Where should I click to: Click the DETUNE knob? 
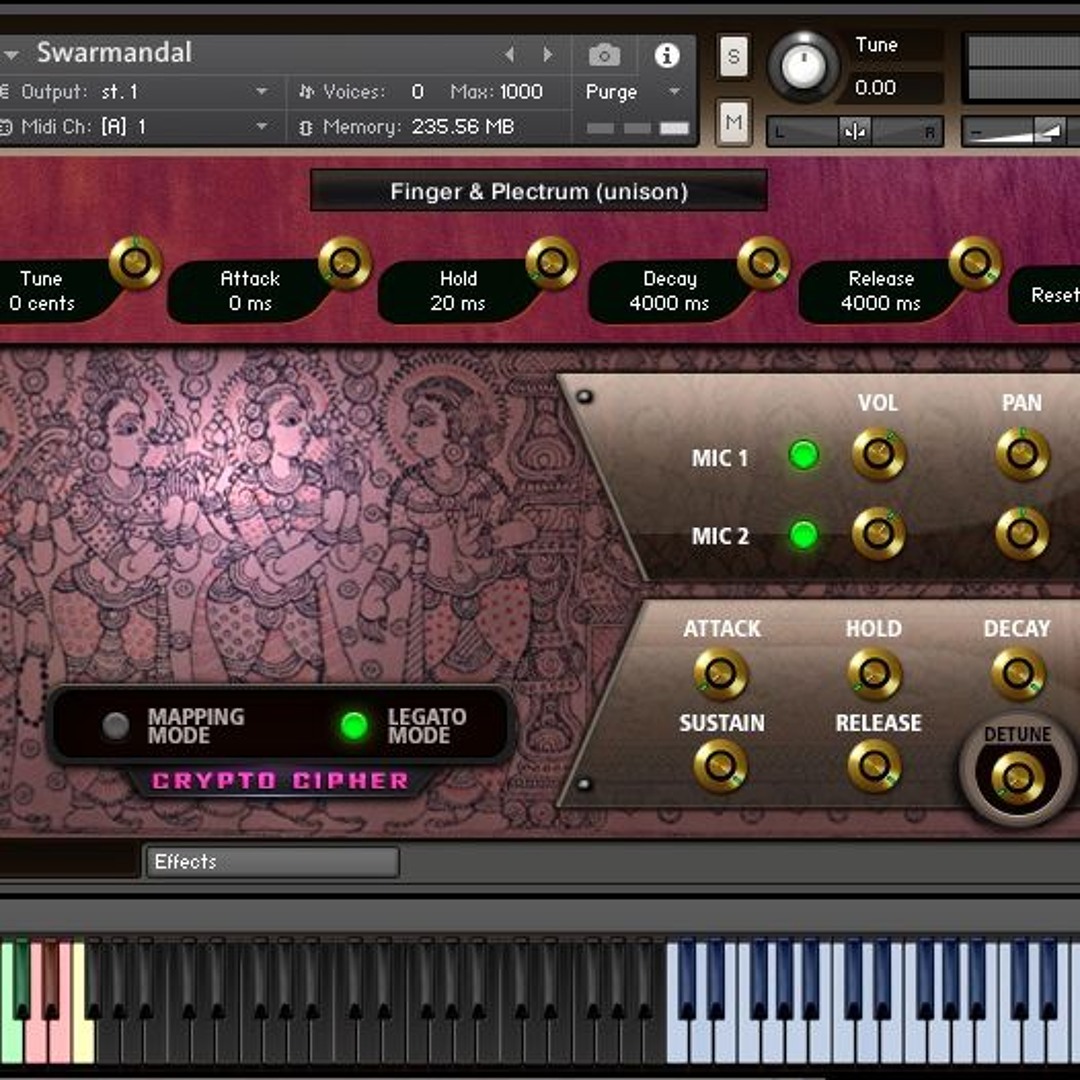(1017, 777)
